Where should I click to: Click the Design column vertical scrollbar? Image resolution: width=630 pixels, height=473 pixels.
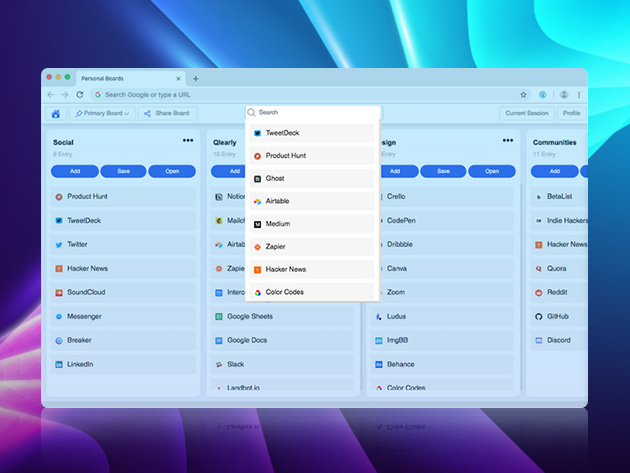click(522, 286)
